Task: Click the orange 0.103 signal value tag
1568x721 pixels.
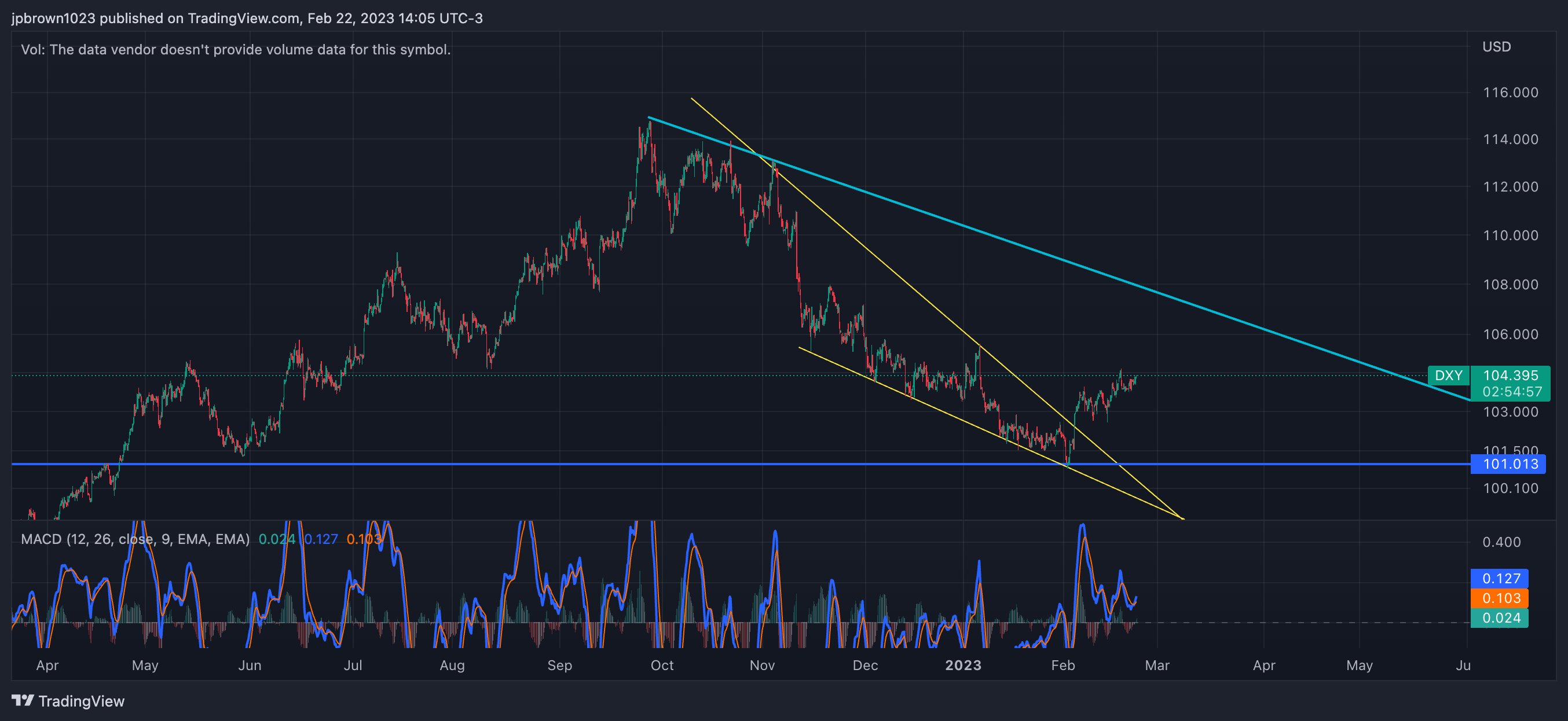Action: pyautogui.click(x=1499, y=598)
